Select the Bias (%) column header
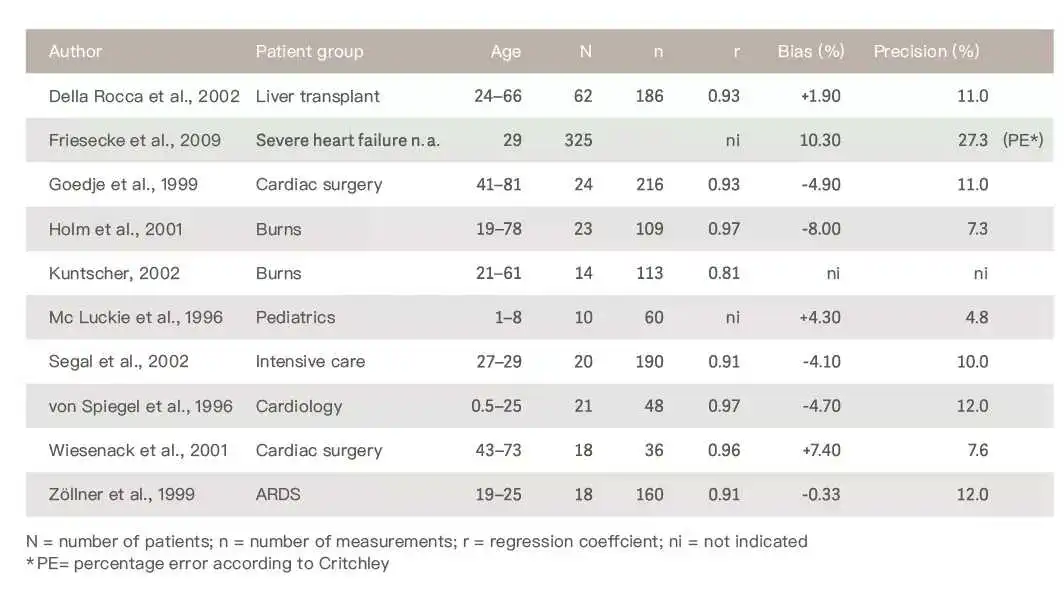The width and height of the screenshot is (1064, 605). pos(811,51)
